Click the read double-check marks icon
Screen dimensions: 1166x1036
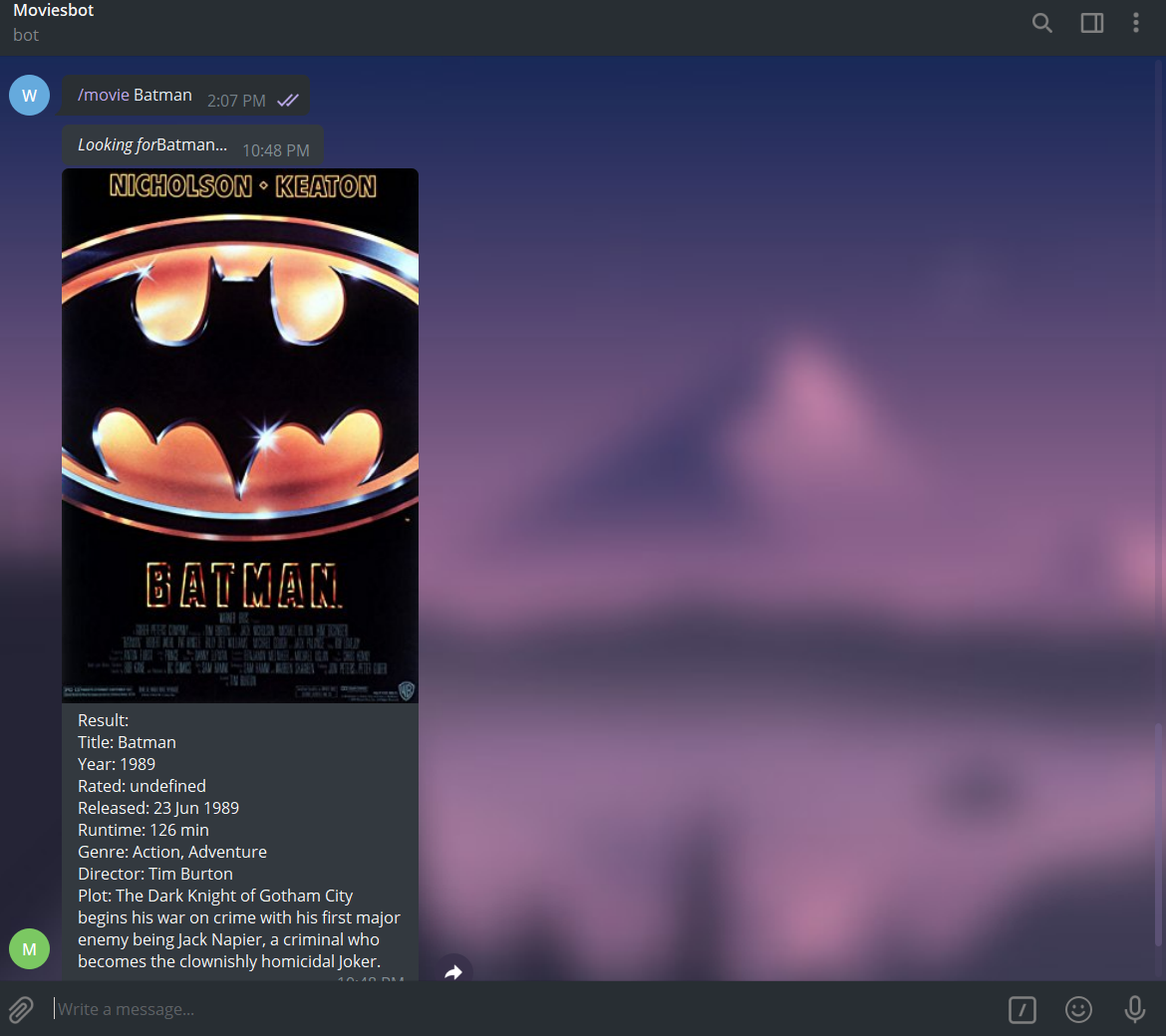pyautogui.click(x=288, y=101)
